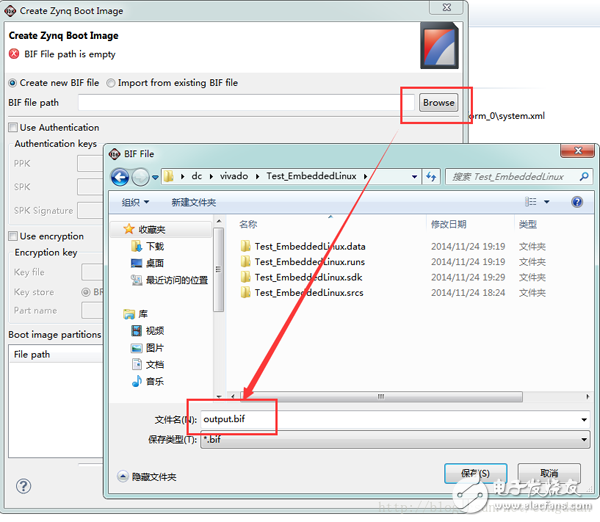Click the vivado segment in the address path
This screenshot has width=600, height=522.
click(230, 177)
